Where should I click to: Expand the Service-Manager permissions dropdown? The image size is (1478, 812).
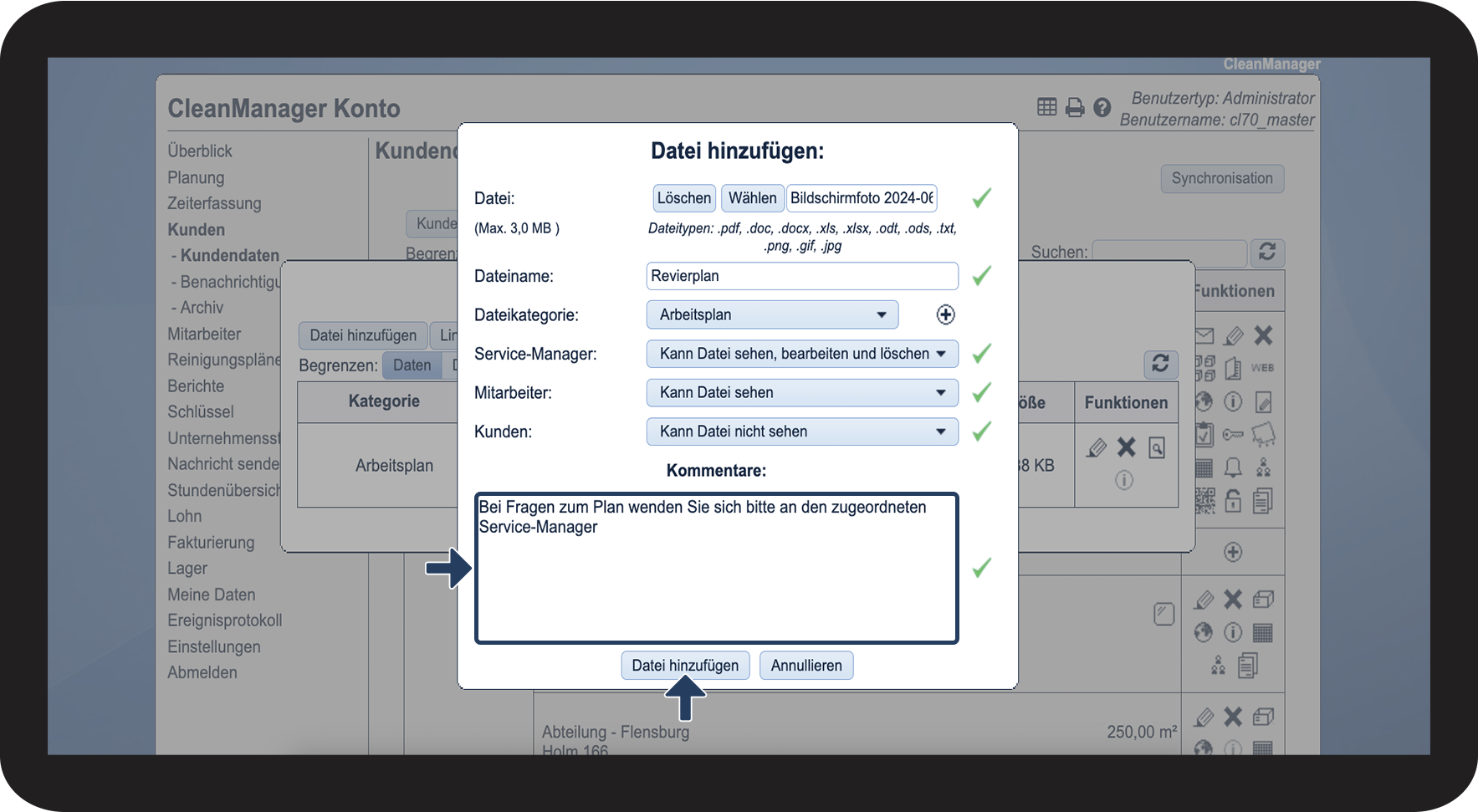[x=801, y=354]
